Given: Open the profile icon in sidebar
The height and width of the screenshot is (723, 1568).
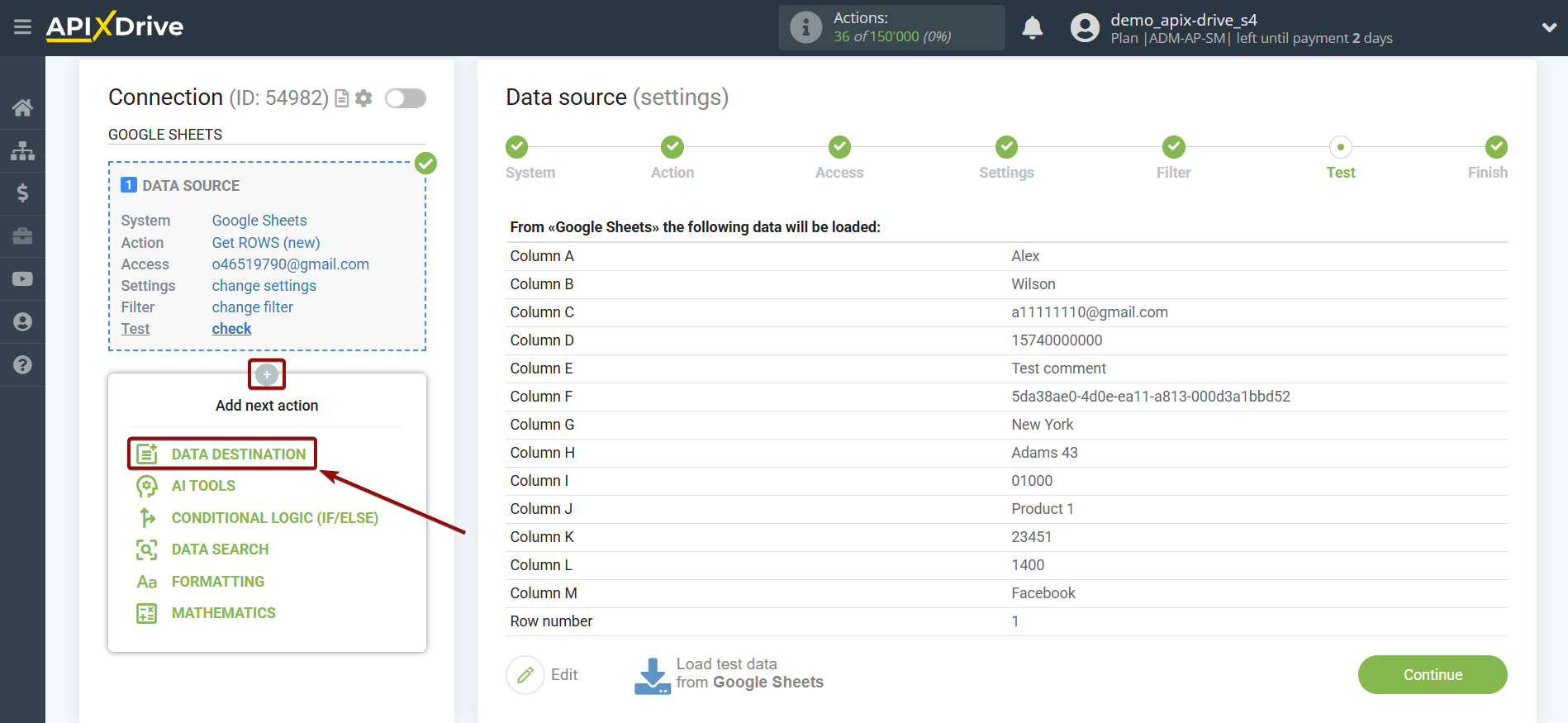Looking at the screenshot, I should 22,321.
